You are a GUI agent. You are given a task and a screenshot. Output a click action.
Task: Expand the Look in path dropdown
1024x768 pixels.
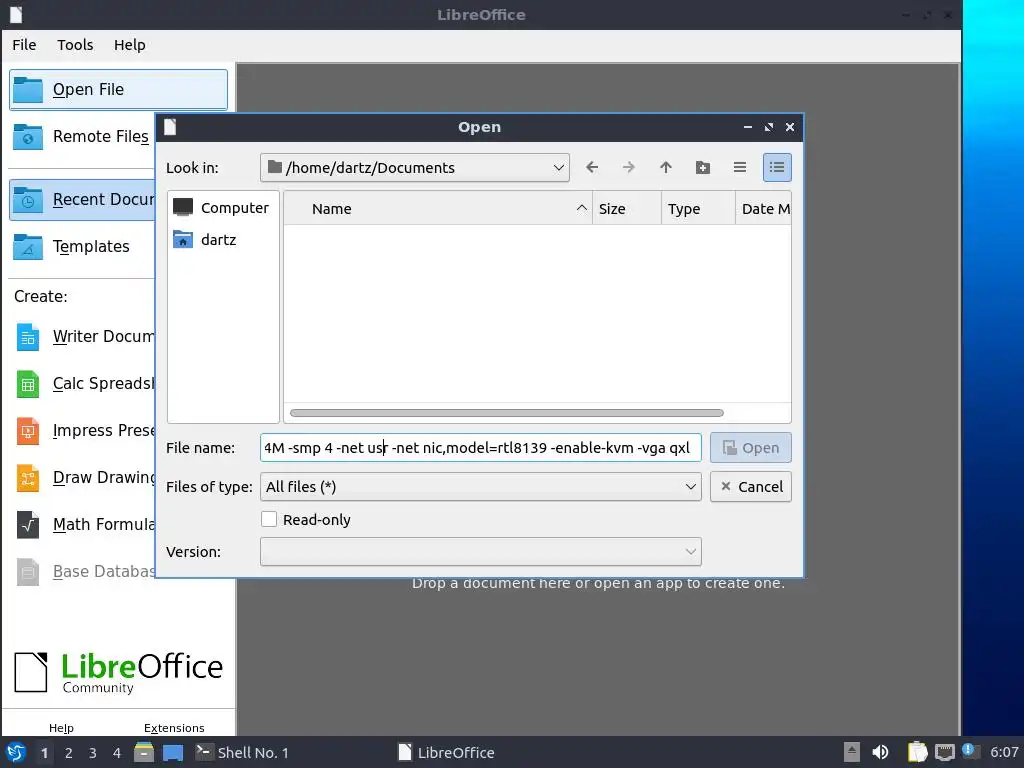point(415,168)
